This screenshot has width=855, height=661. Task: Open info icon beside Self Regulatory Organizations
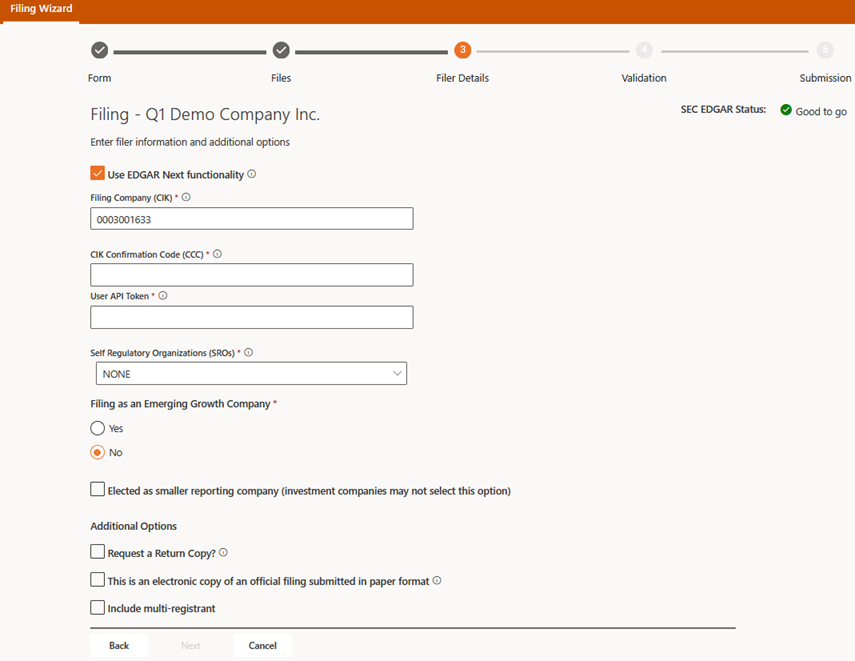pyautogui.click(x=249, y=352)
